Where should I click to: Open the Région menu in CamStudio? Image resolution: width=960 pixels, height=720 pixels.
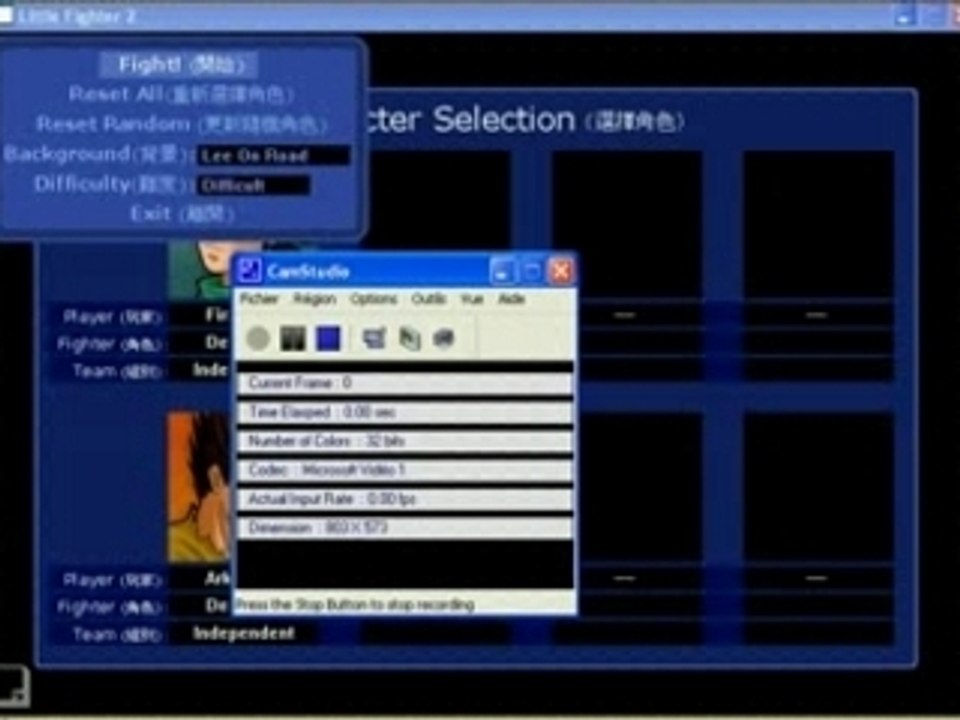pos(315,299)
